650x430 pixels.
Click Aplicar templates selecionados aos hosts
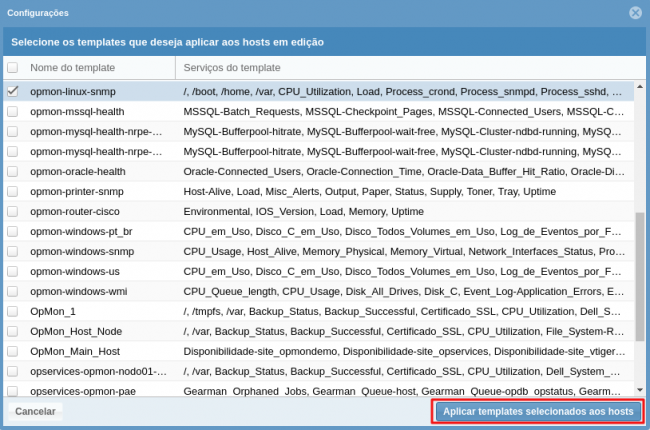538,411
